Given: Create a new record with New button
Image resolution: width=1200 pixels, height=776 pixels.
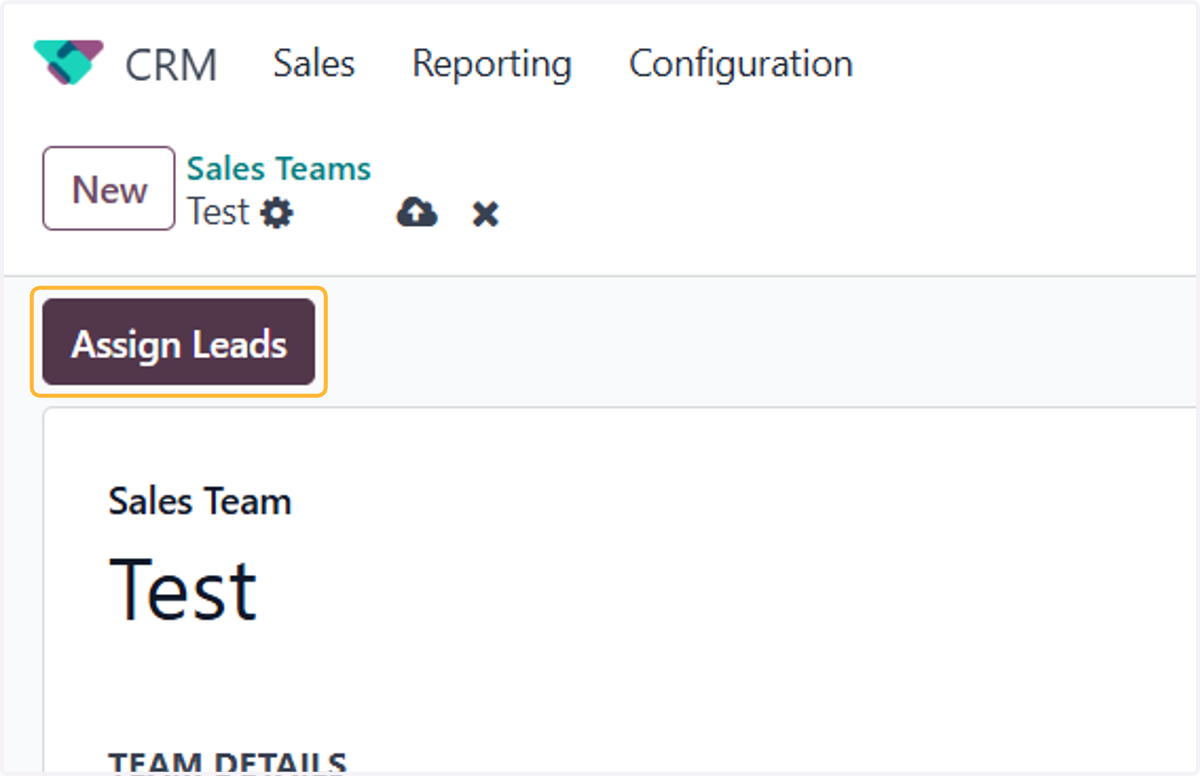Looking at the screenshot, I should pos(109,188).
